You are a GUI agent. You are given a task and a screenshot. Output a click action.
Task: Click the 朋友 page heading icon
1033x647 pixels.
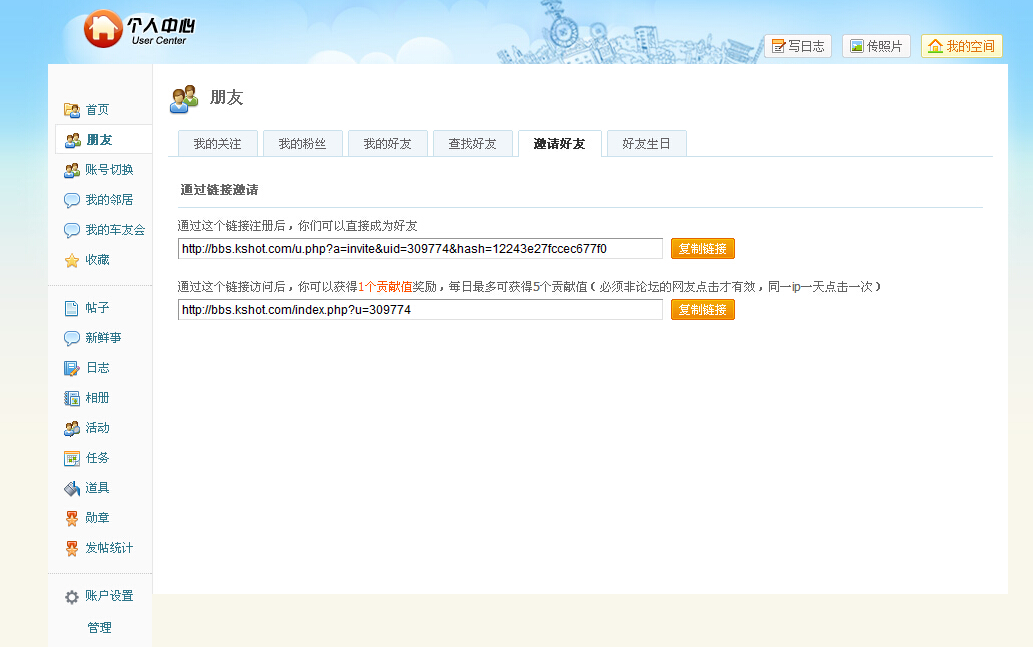[x=184, y=99]
